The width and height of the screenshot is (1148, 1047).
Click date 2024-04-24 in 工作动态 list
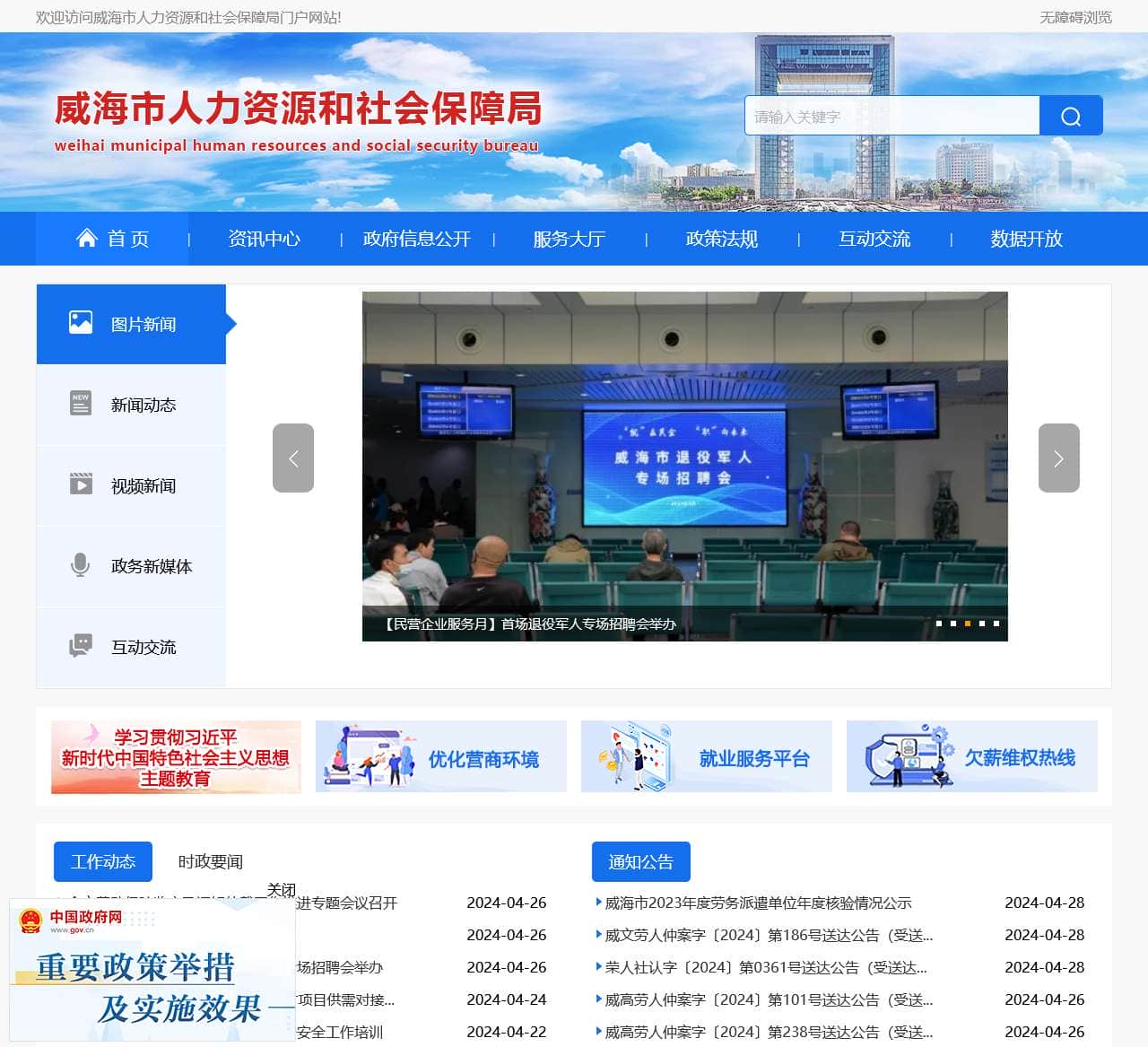507,999
